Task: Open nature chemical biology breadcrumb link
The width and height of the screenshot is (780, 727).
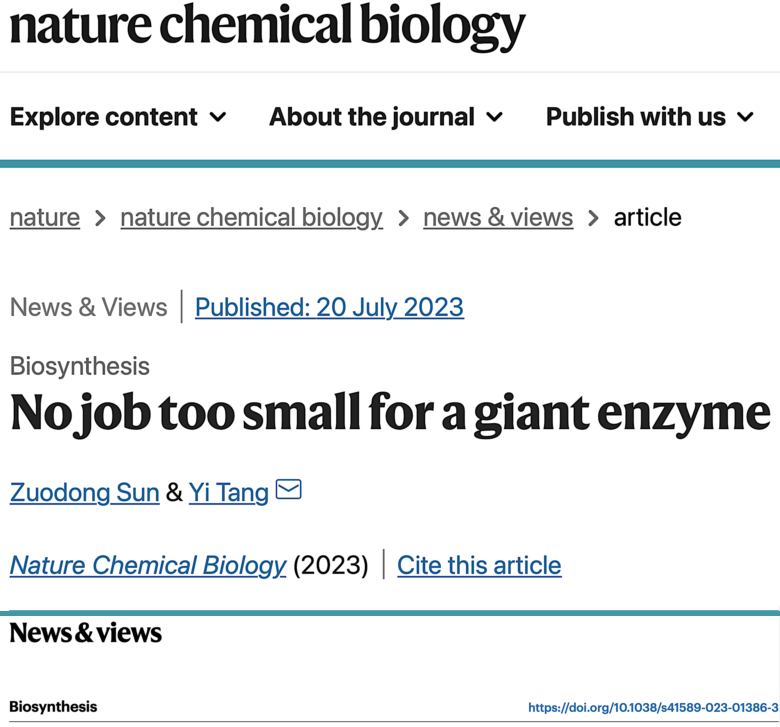Action: tap(251, 217)
